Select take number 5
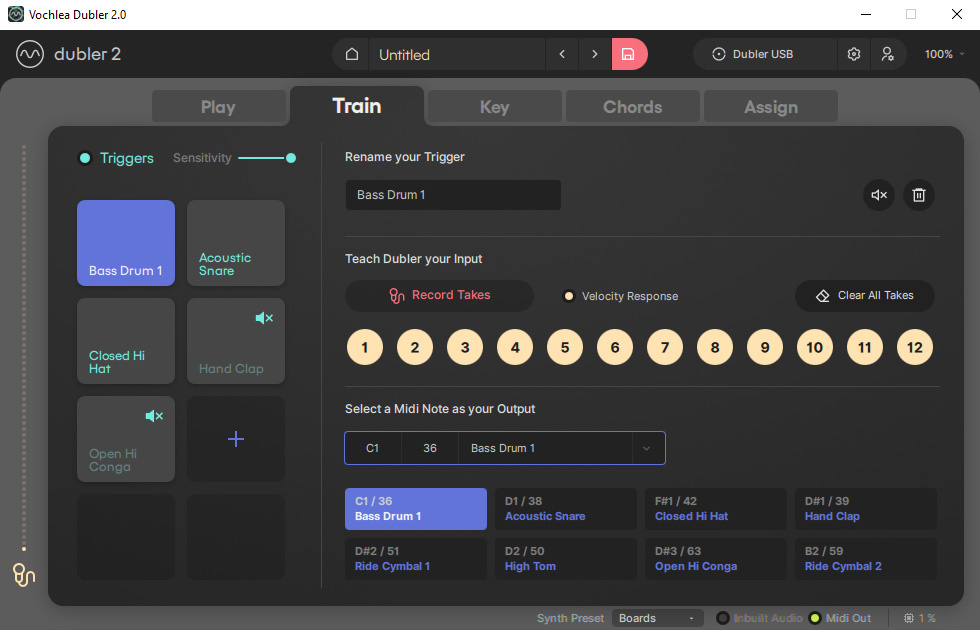Screen dimensions: 980x630 565,348
